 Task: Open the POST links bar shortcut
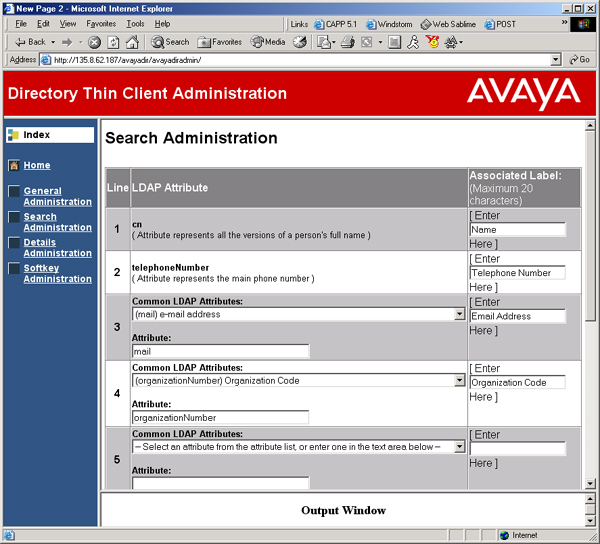click(x=500, y=24)
